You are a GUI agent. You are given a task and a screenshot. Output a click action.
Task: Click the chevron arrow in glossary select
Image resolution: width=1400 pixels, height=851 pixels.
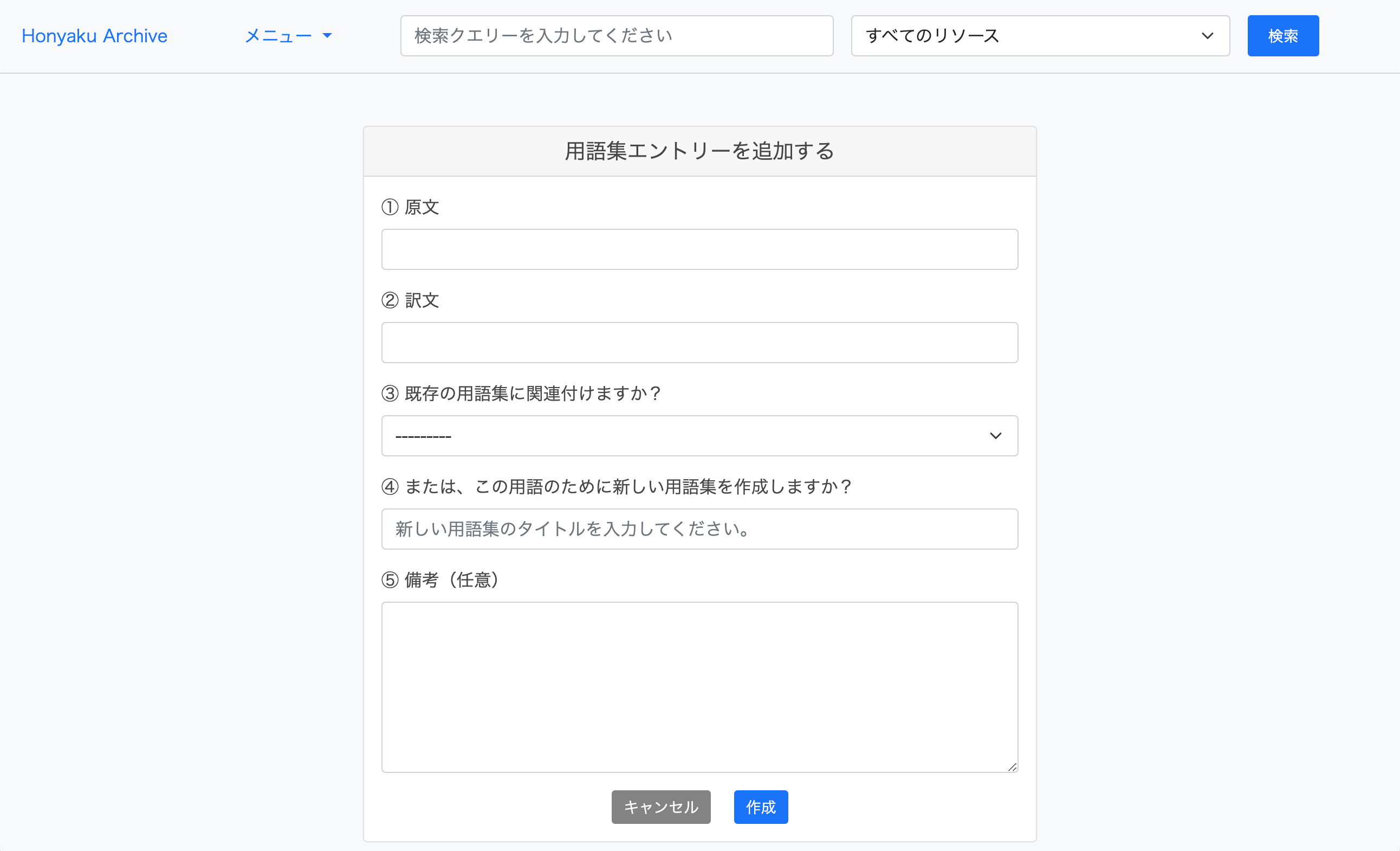995,436
